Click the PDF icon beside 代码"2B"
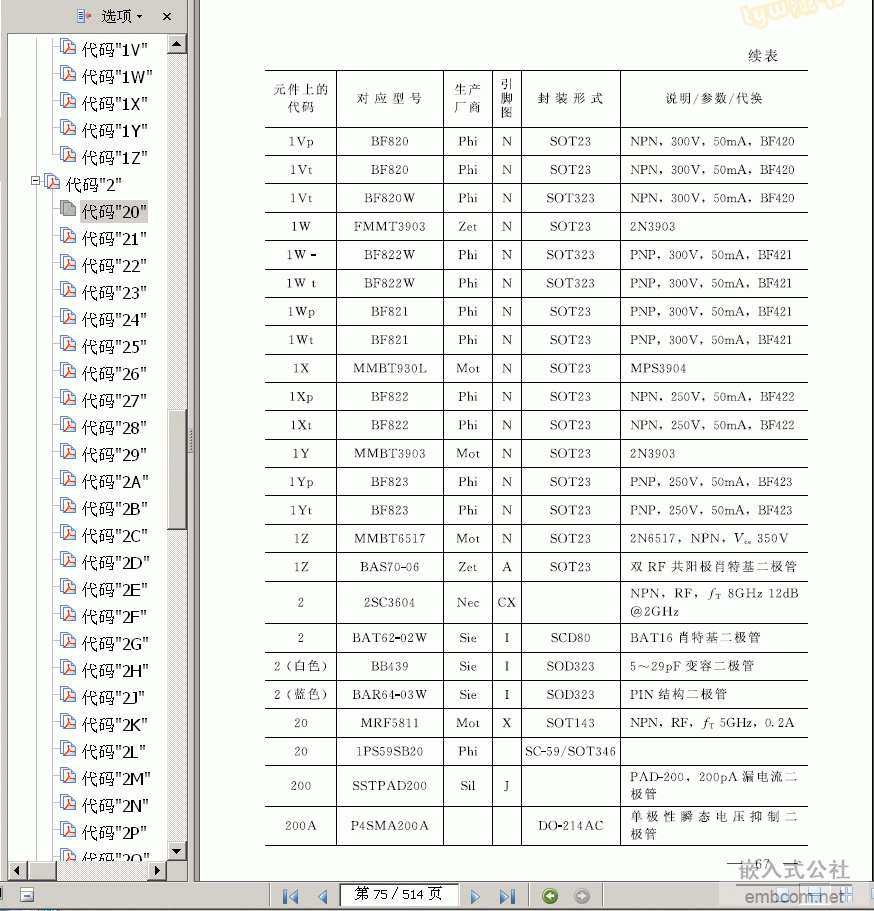 (68, 506)
